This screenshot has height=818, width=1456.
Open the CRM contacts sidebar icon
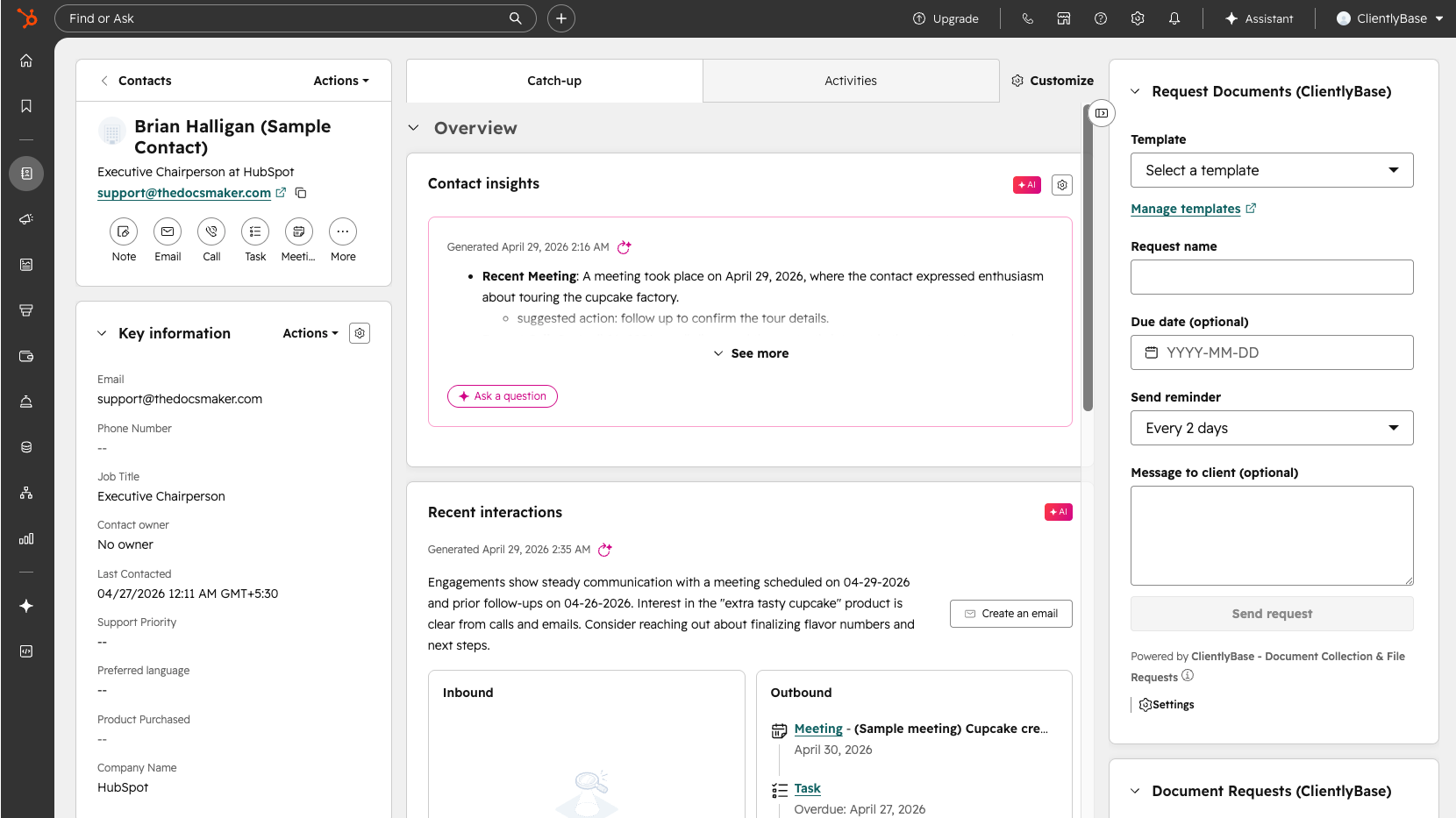[26, 174]
